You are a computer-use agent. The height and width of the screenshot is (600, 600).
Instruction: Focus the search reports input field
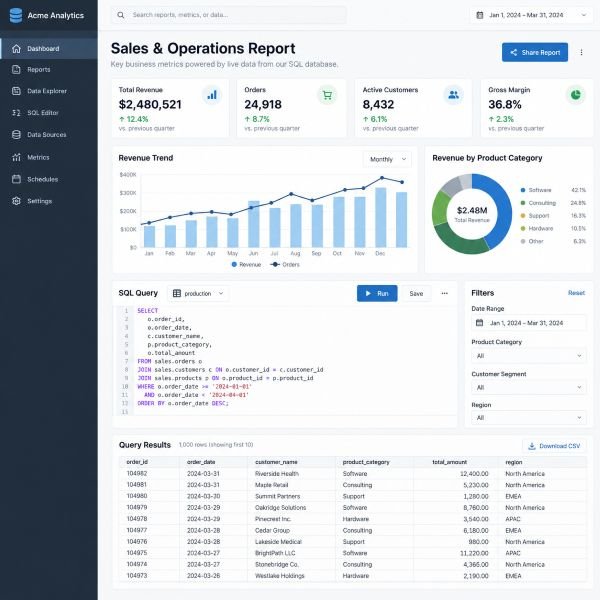tap(229, 15)
